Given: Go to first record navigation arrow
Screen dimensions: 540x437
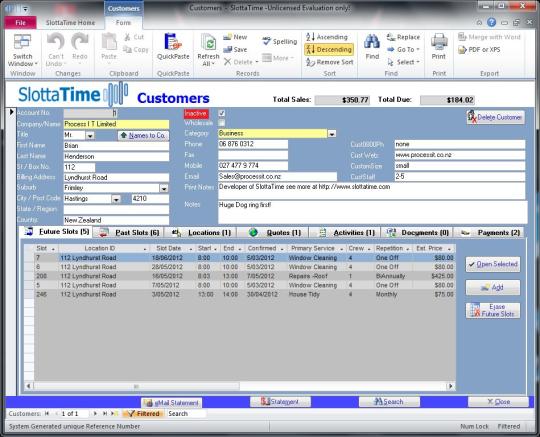Looking at the screenshot, I should 47,414.
